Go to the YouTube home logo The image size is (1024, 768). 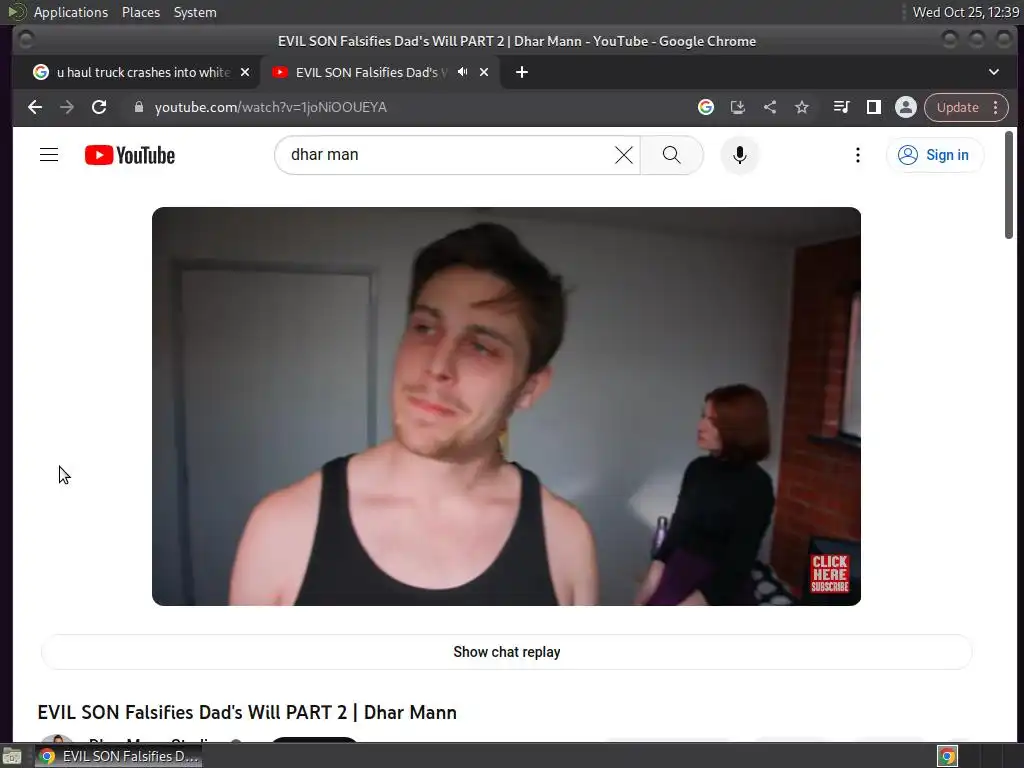click(130, 155)
